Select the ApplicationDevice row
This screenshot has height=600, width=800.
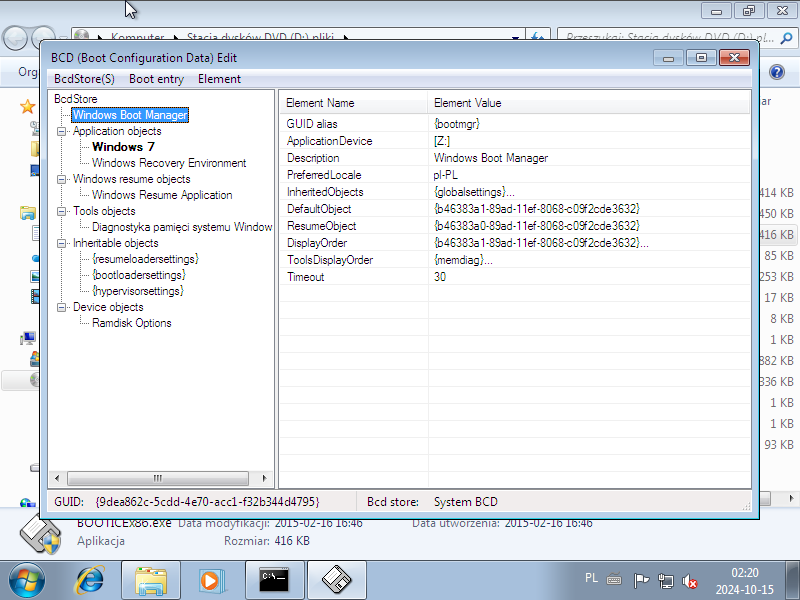point(515,141)
